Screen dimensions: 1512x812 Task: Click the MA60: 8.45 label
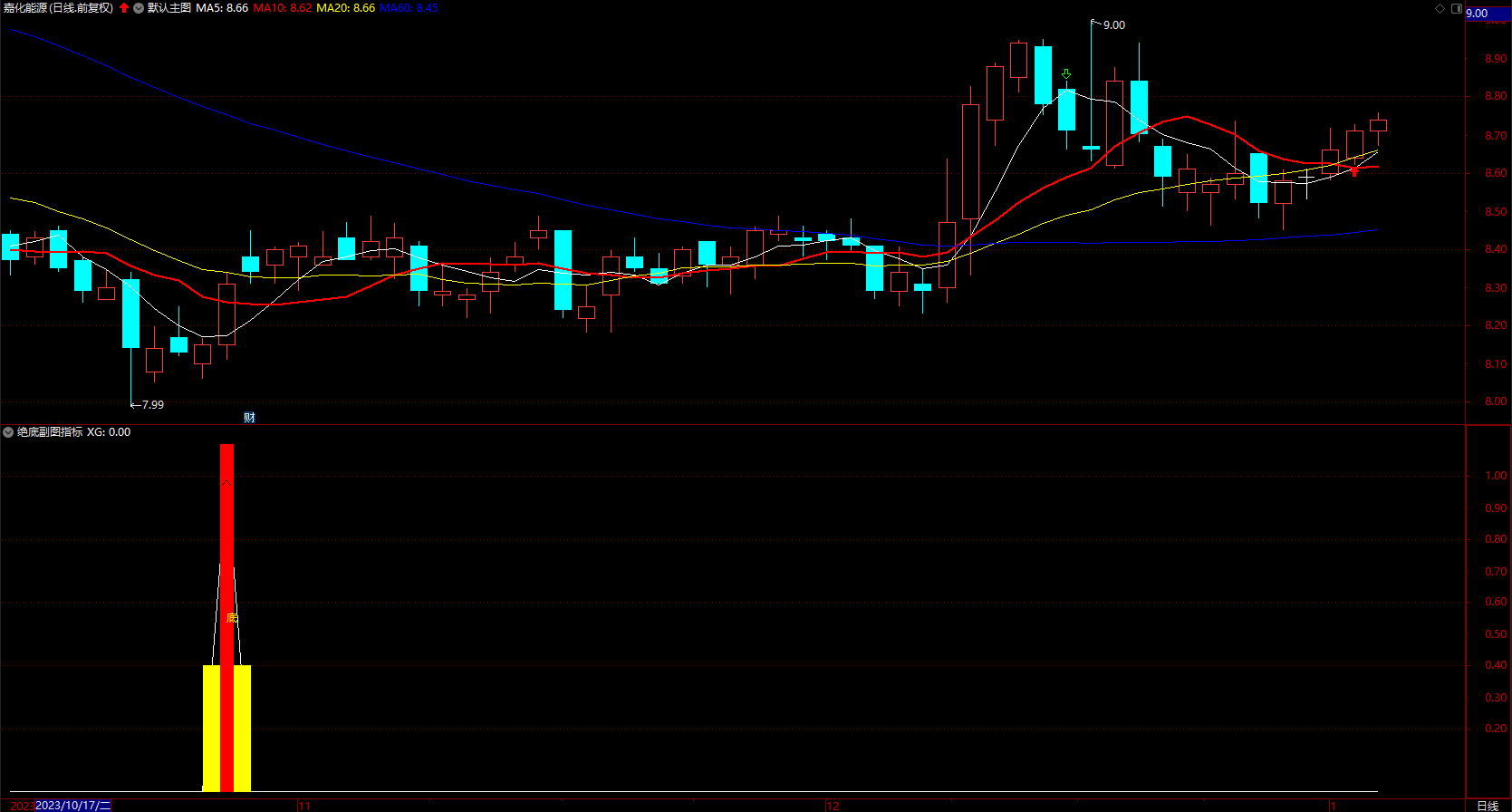(409, 8)
